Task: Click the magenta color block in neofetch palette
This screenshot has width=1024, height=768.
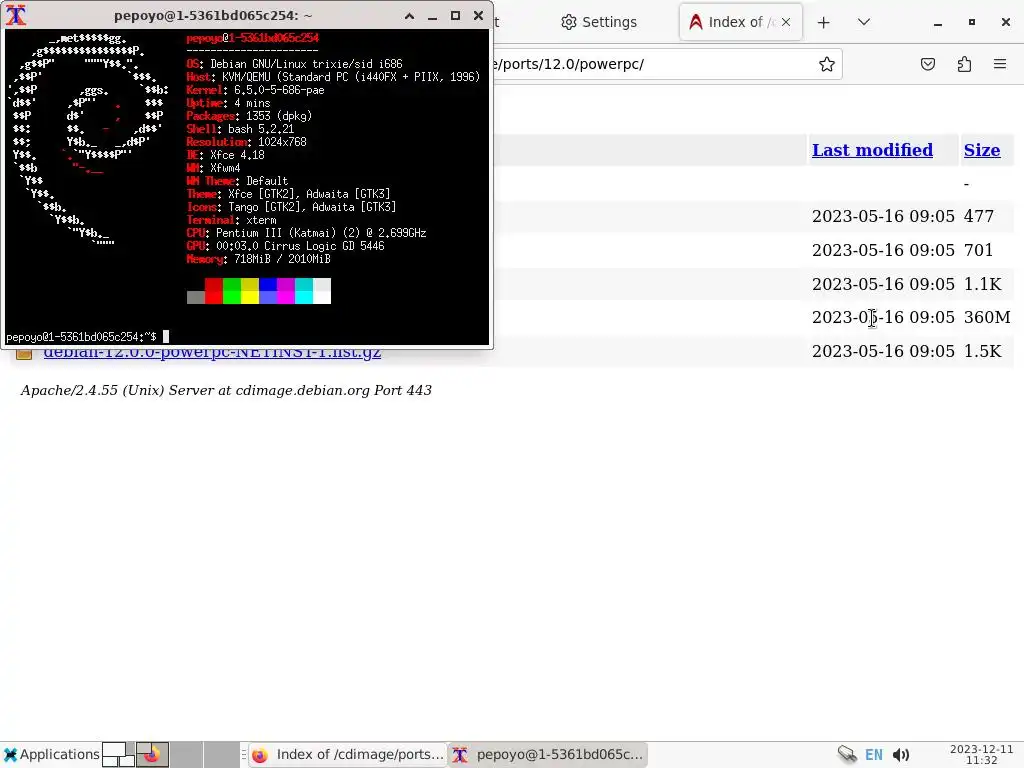Action: [x=286, y=291]
